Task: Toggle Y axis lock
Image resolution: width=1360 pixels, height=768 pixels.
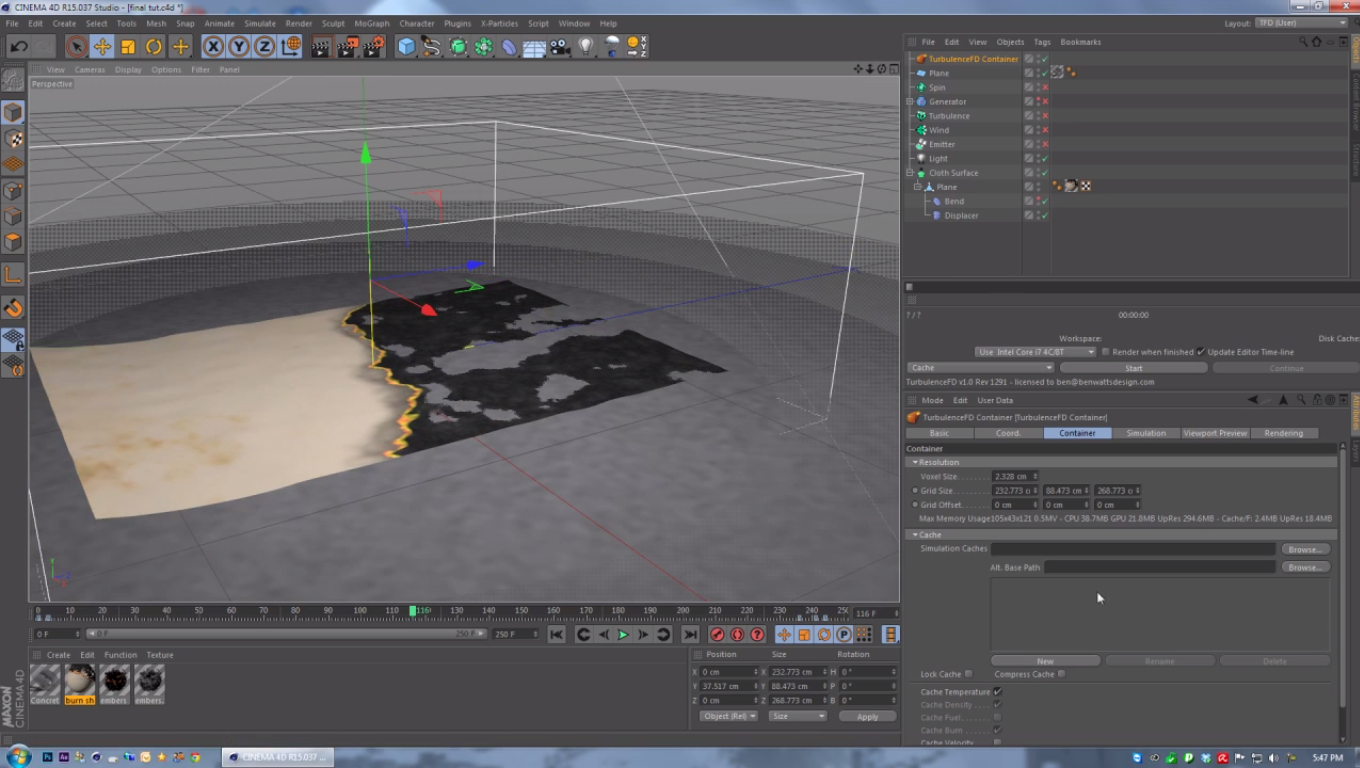Action: (x=239, y=46)
